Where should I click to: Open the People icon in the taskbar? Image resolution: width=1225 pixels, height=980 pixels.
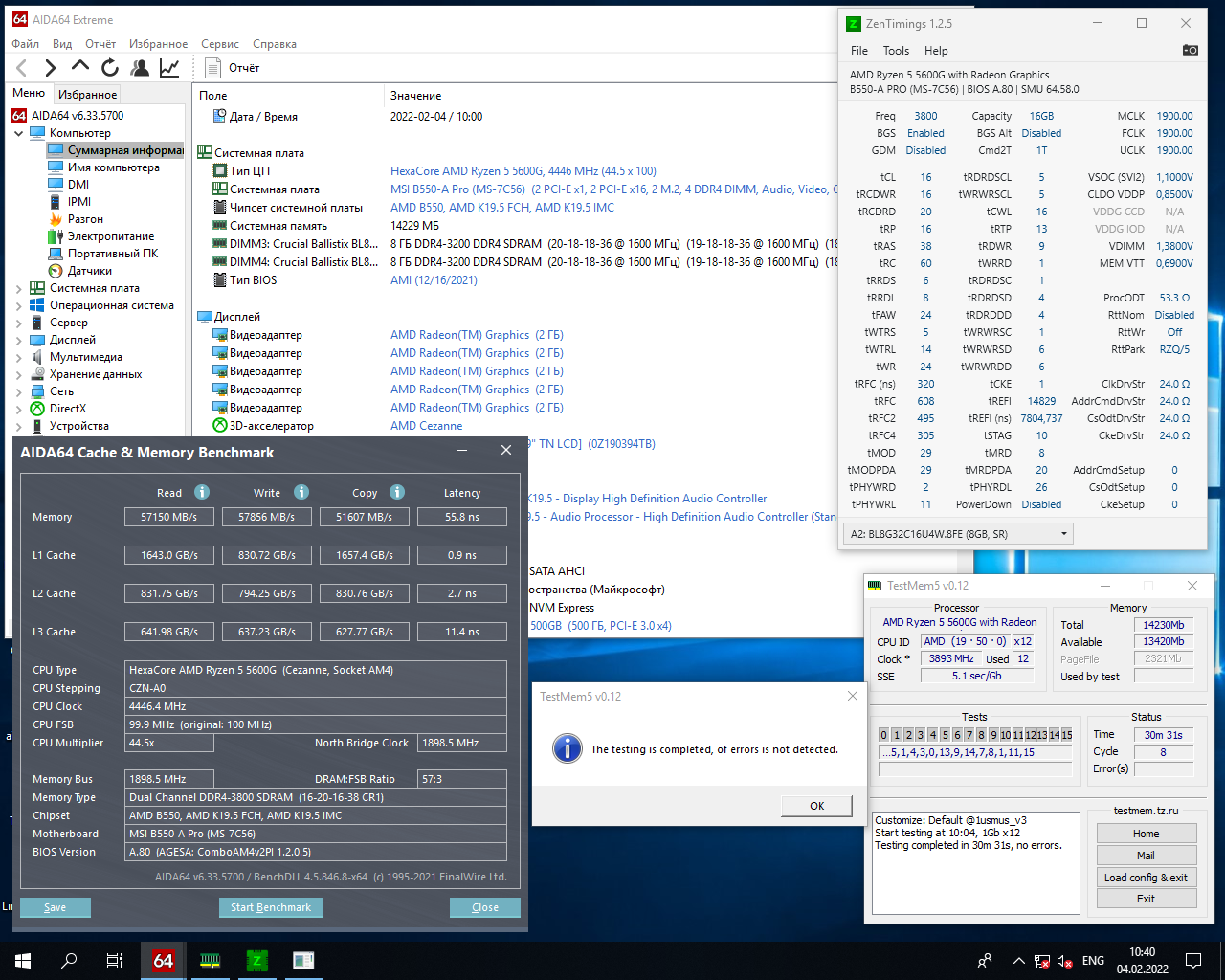pyautogui.click(x=985, y=961)
